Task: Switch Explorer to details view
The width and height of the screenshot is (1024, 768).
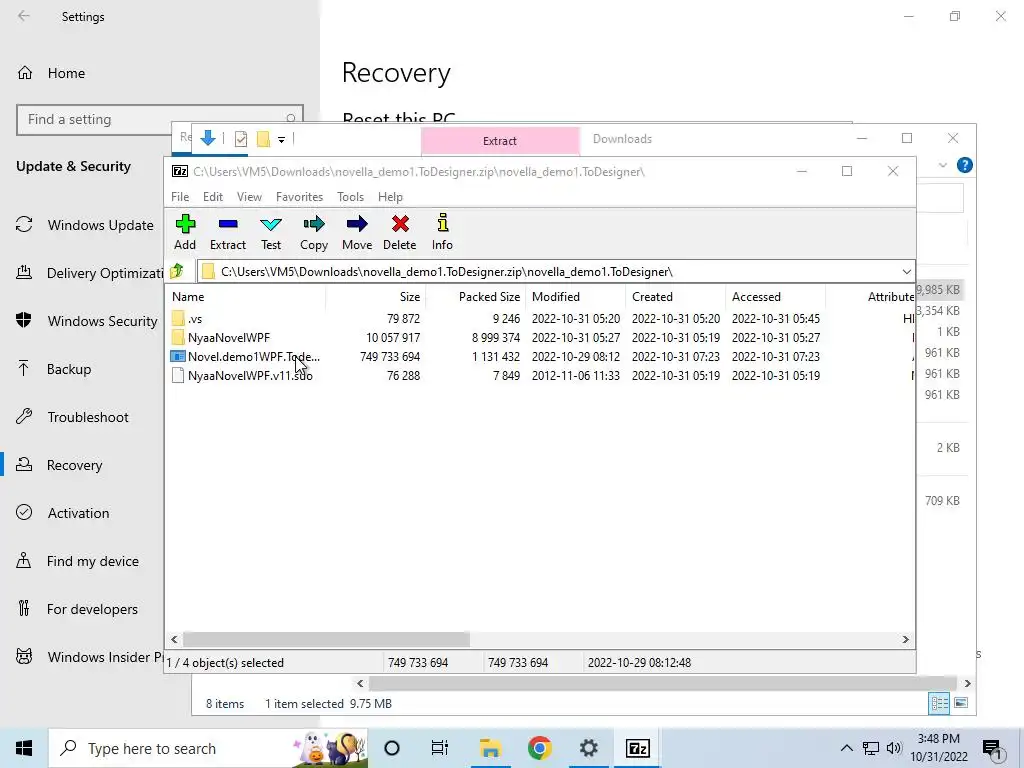Action: (940, 703)
